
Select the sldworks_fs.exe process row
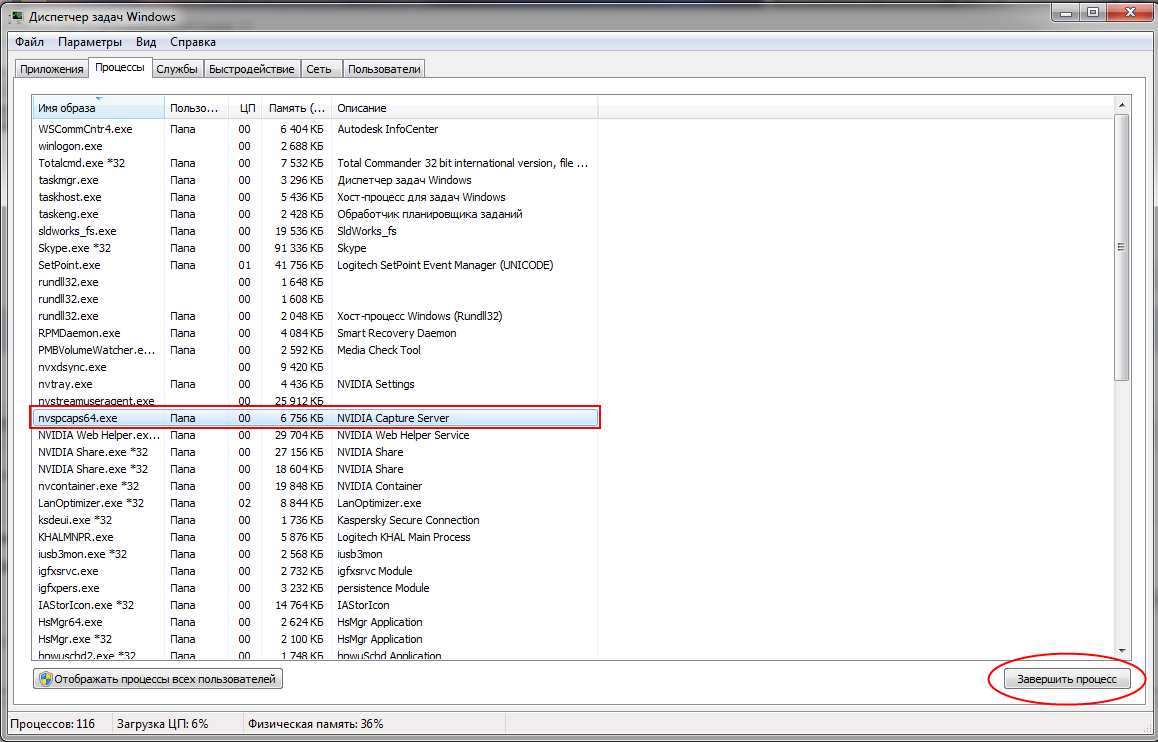coord(315,231)
